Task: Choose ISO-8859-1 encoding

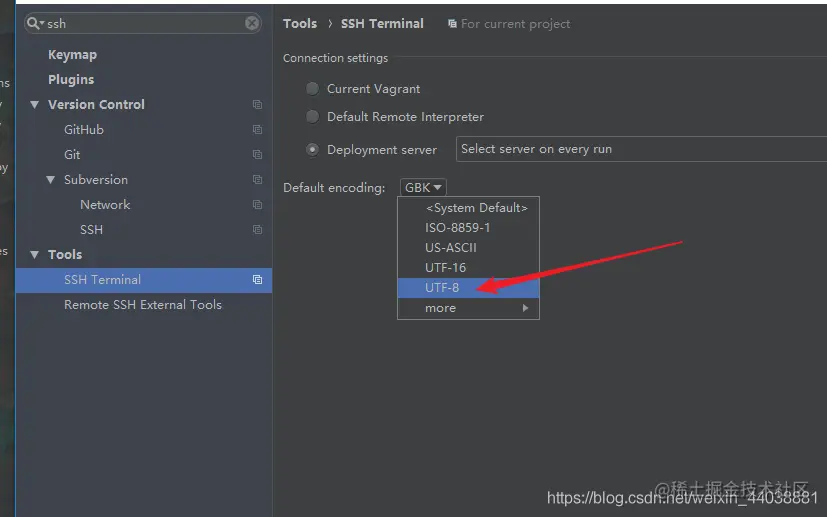Action: coord(468,228)
